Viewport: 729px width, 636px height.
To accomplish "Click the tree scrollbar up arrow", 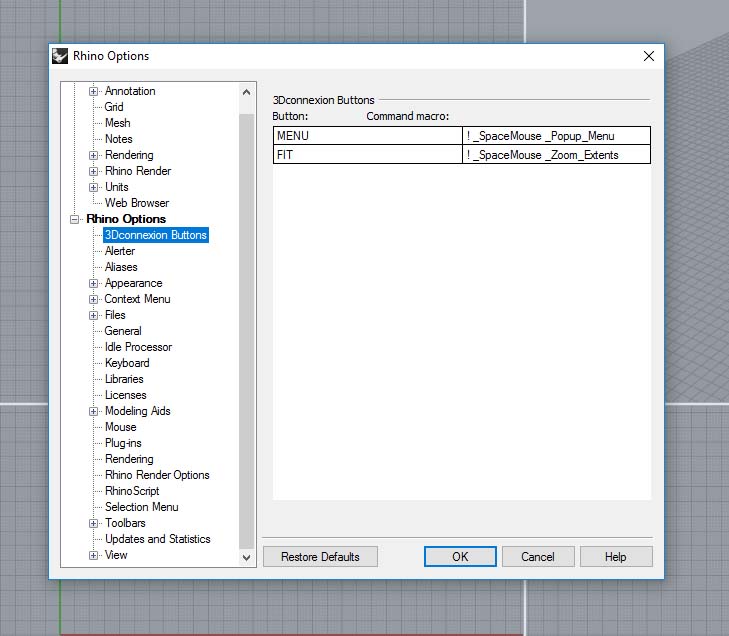I will (247, 92).
